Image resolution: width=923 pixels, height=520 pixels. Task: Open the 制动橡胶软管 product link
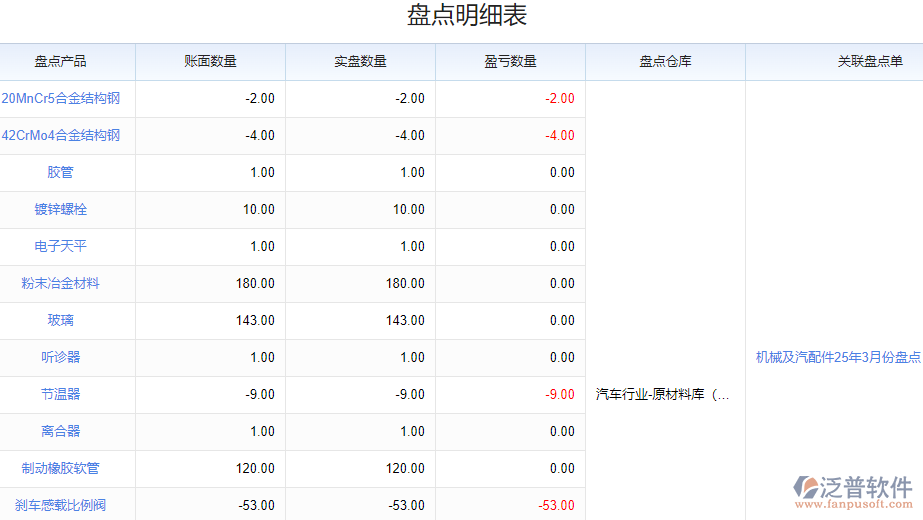(x=61, y=468)
